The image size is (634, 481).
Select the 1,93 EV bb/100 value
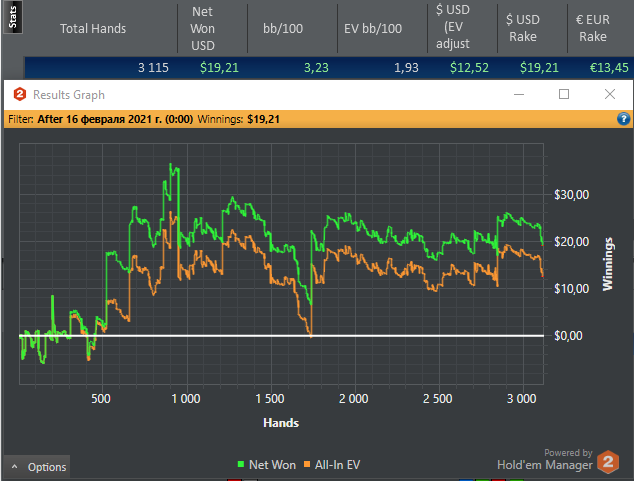(406, 68)
